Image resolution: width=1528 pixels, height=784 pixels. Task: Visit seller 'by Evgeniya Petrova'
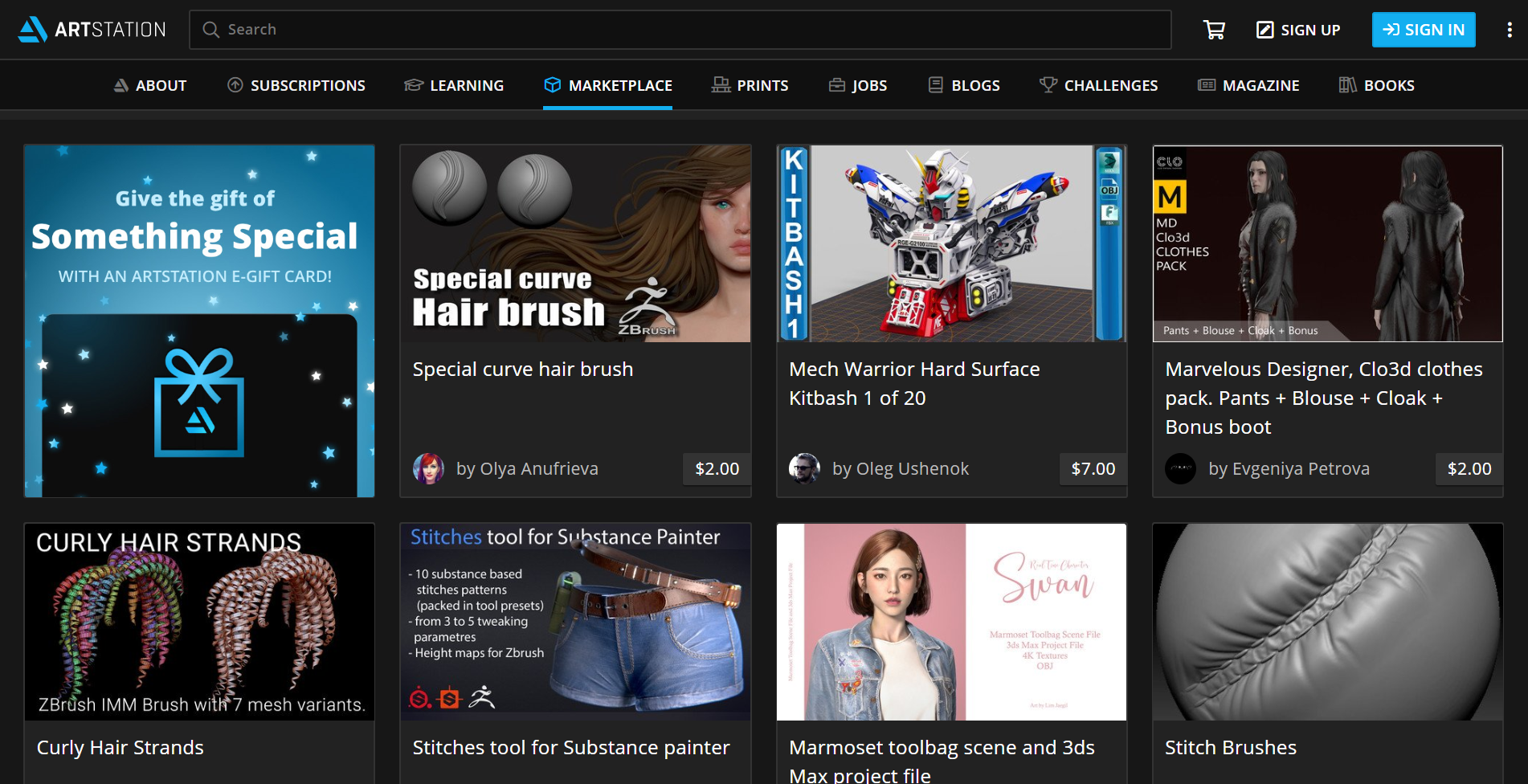1289,468
